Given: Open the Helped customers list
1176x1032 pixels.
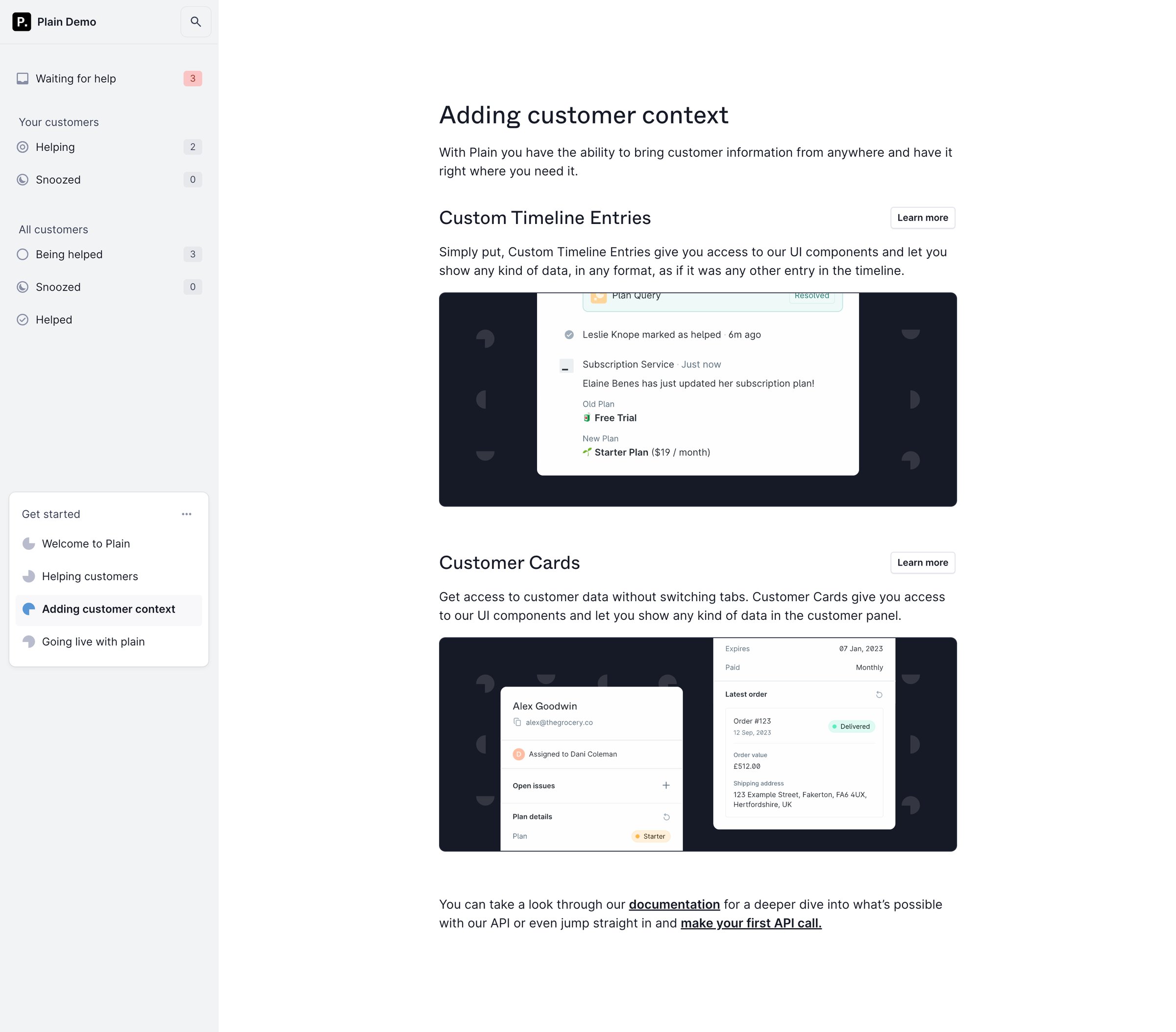Looking at the screenshot, I should coord(109,320).
